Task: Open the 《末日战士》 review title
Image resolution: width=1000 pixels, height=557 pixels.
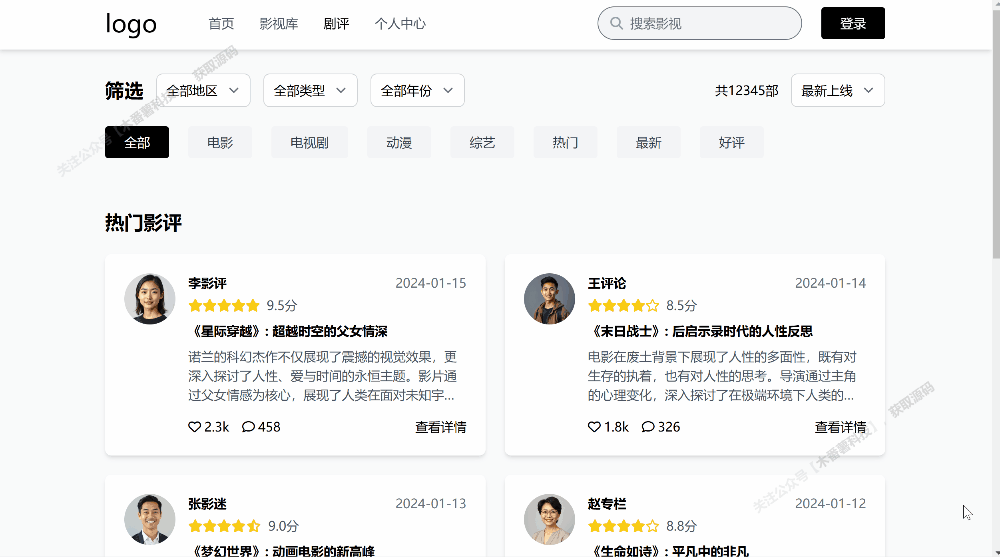Action: coord(700,331)
